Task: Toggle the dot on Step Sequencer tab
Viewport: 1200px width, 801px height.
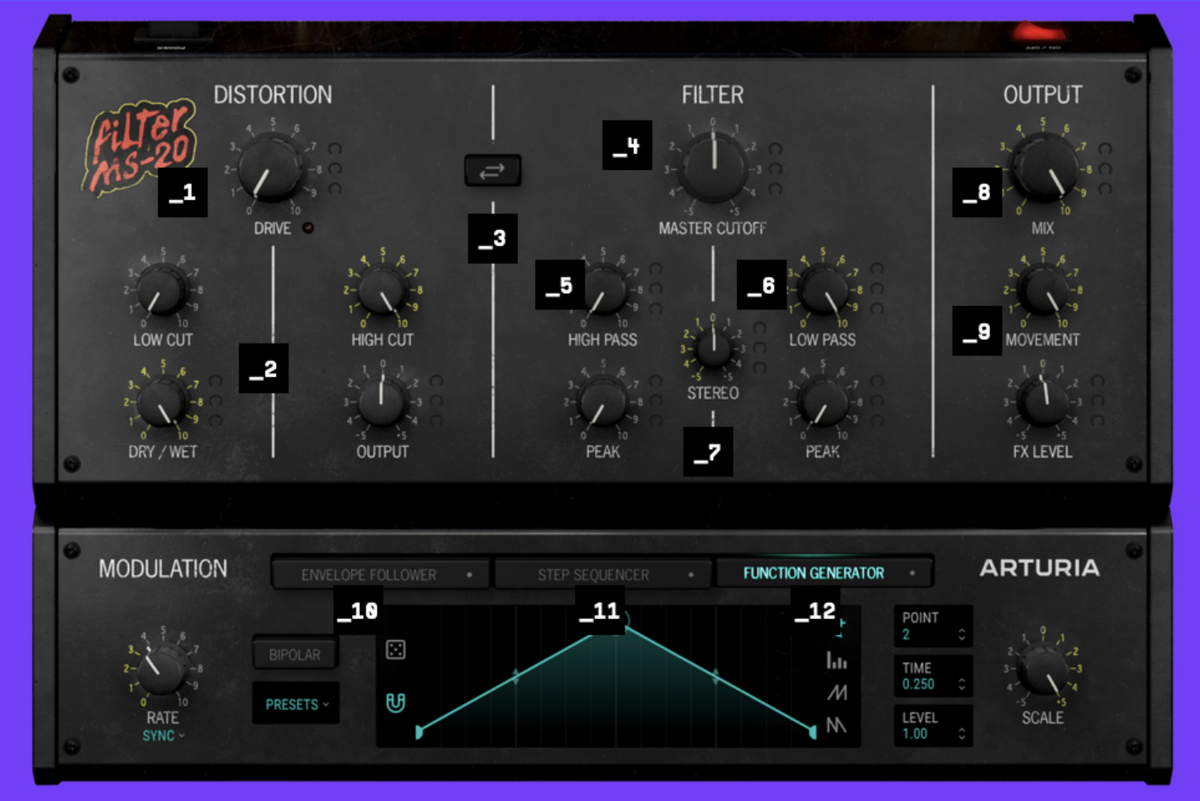Action: [691, 575]
